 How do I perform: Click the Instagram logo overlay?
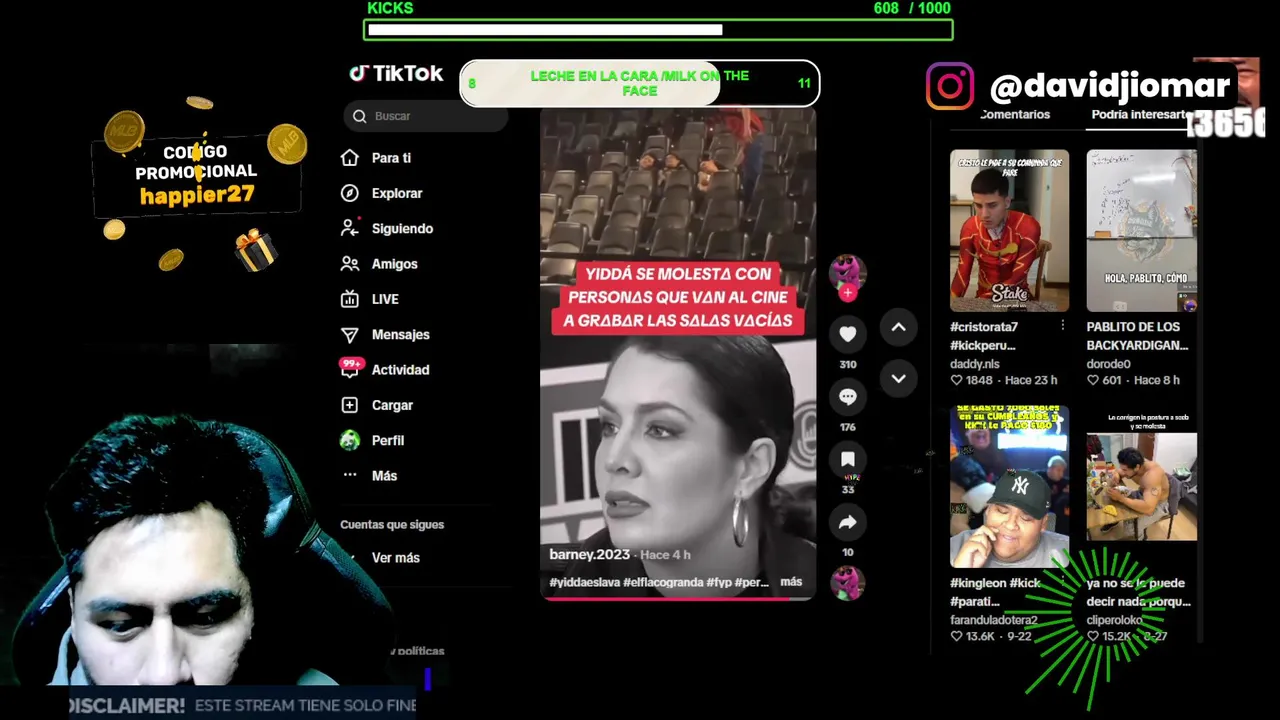tap(950, 87)
